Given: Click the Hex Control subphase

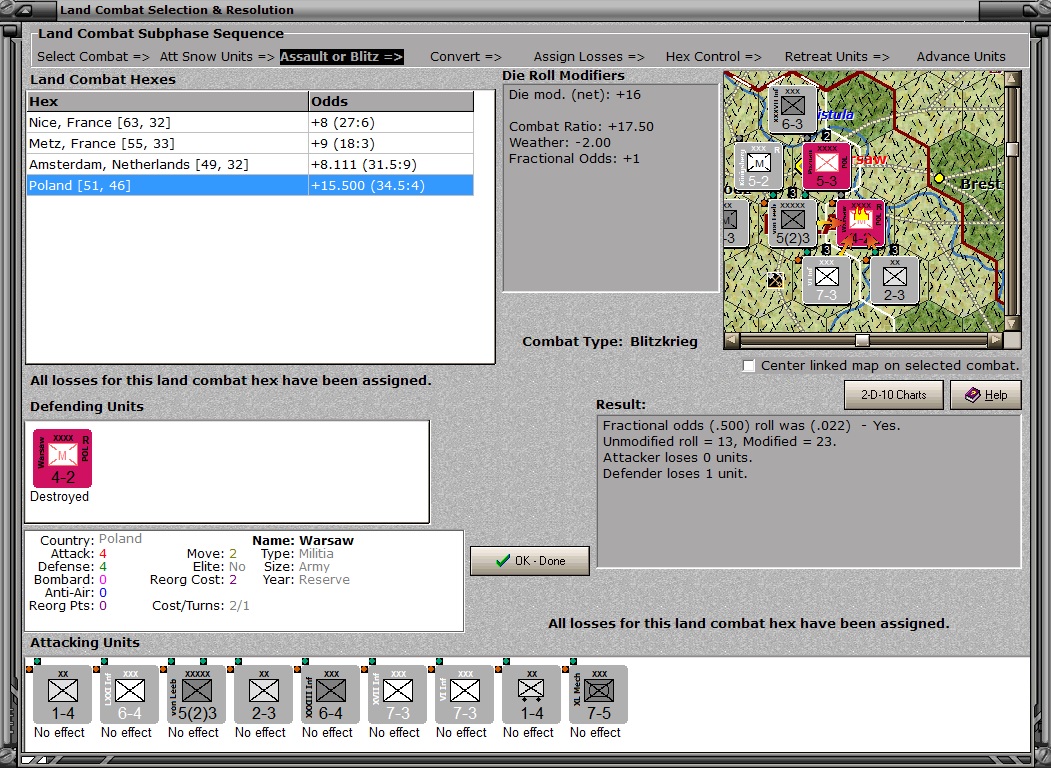Looking at the screenshot, I should tap(713, 57).
